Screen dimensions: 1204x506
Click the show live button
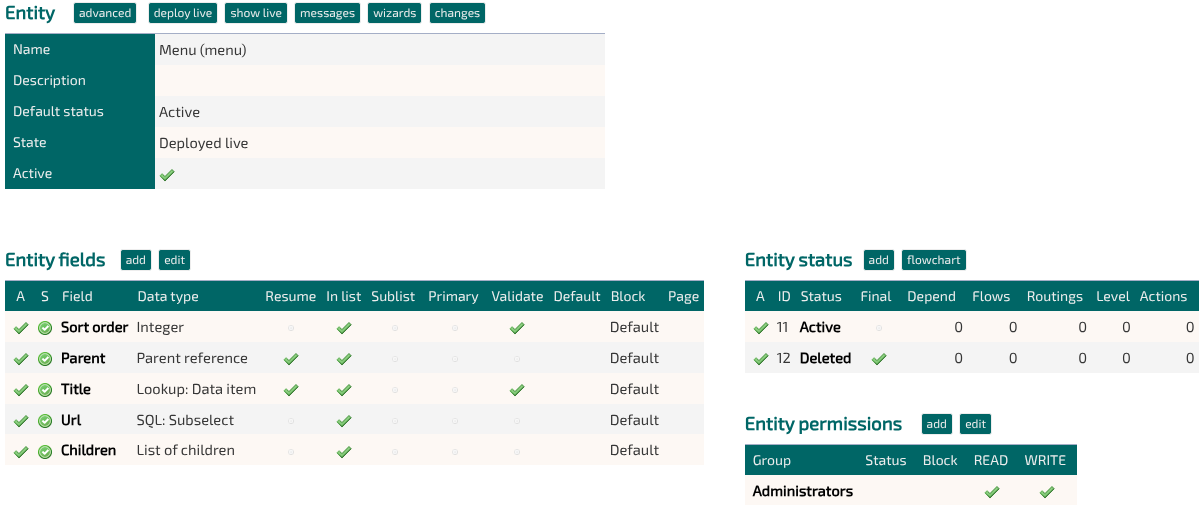(256, 13)
